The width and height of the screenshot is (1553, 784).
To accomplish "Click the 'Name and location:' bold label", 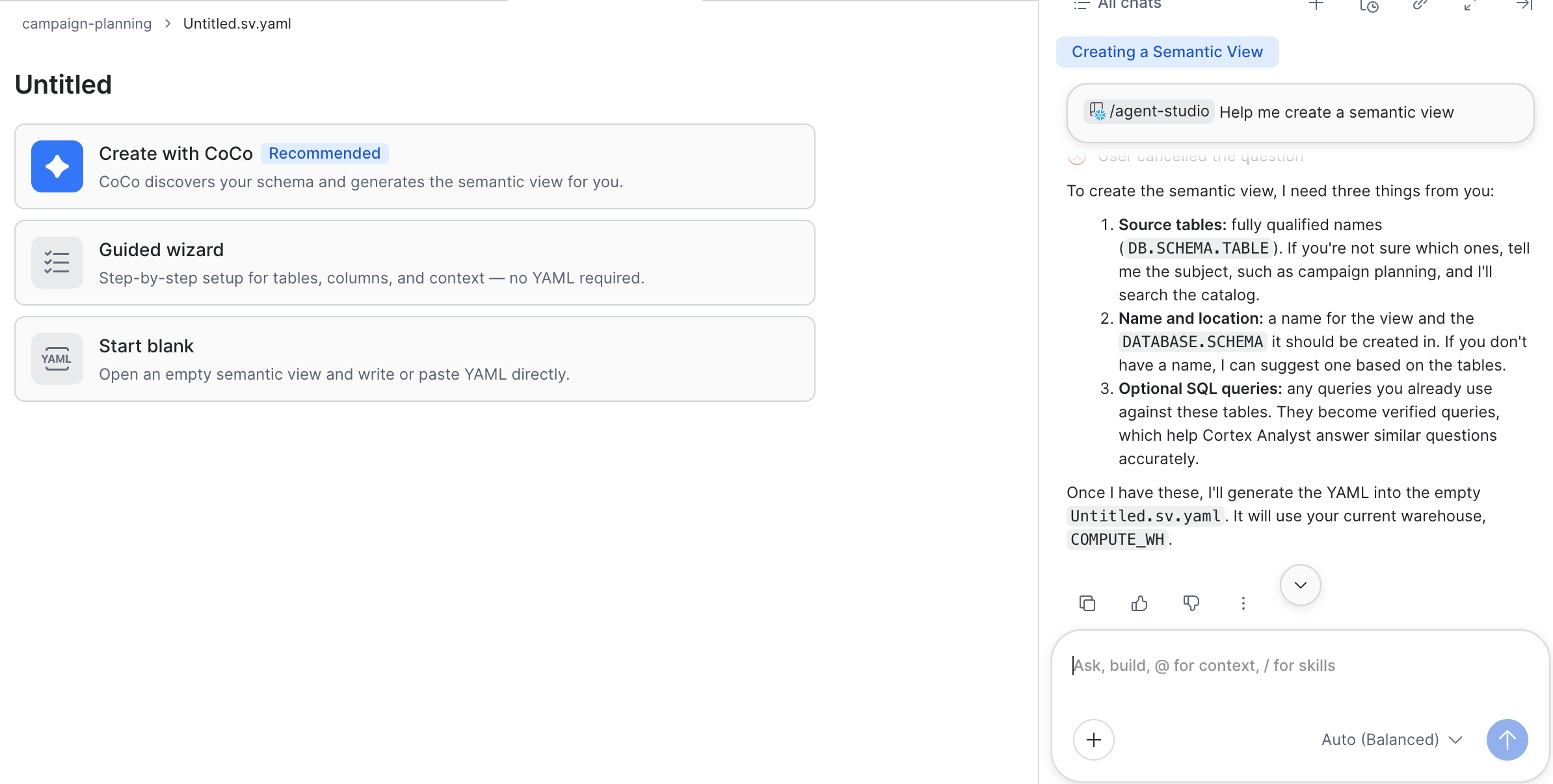I will [1191, 319].
